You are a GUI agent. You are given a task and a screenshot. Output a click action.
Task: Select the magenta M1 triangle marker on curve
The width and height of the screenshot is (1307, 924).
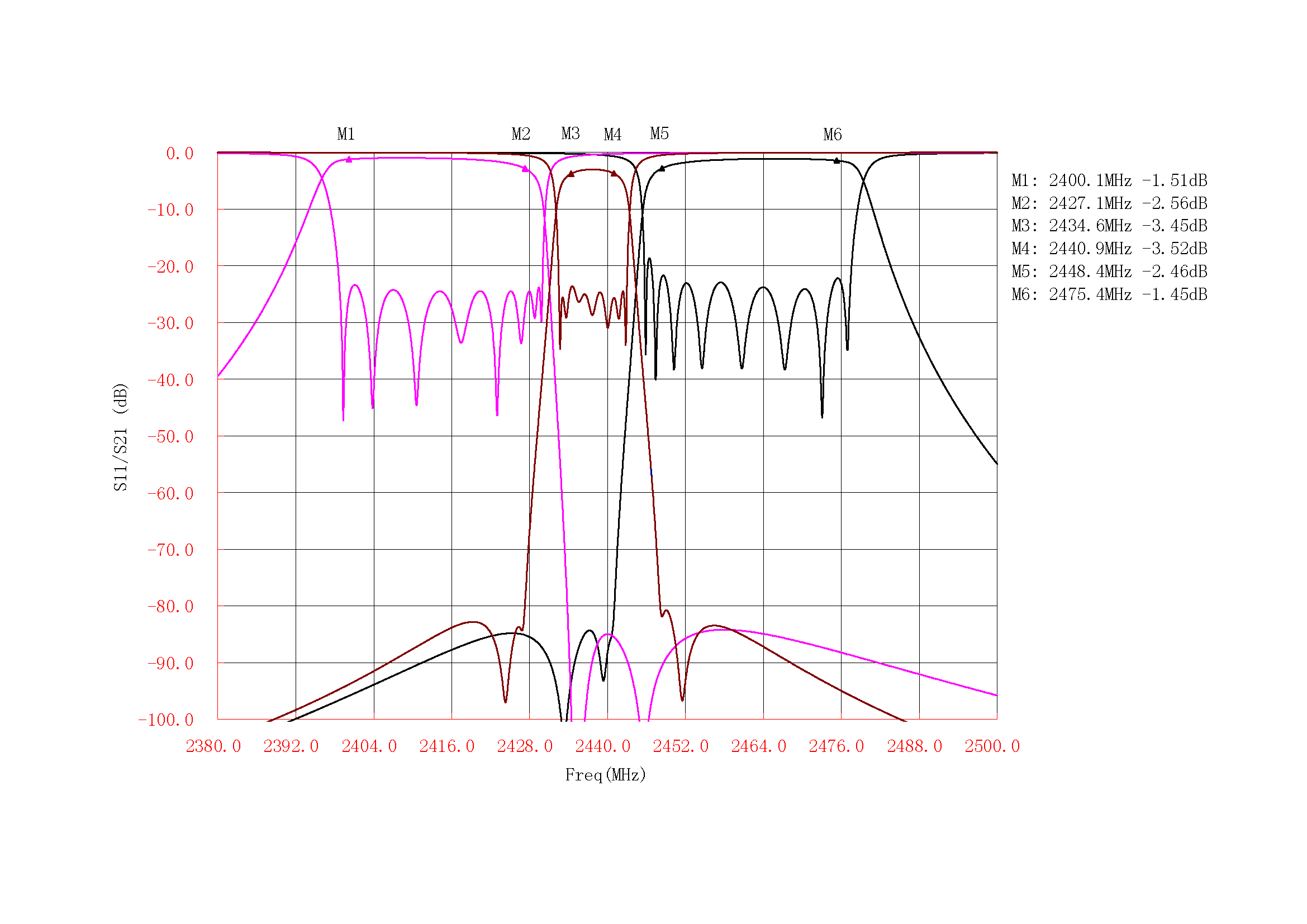[x=349, y=160]
